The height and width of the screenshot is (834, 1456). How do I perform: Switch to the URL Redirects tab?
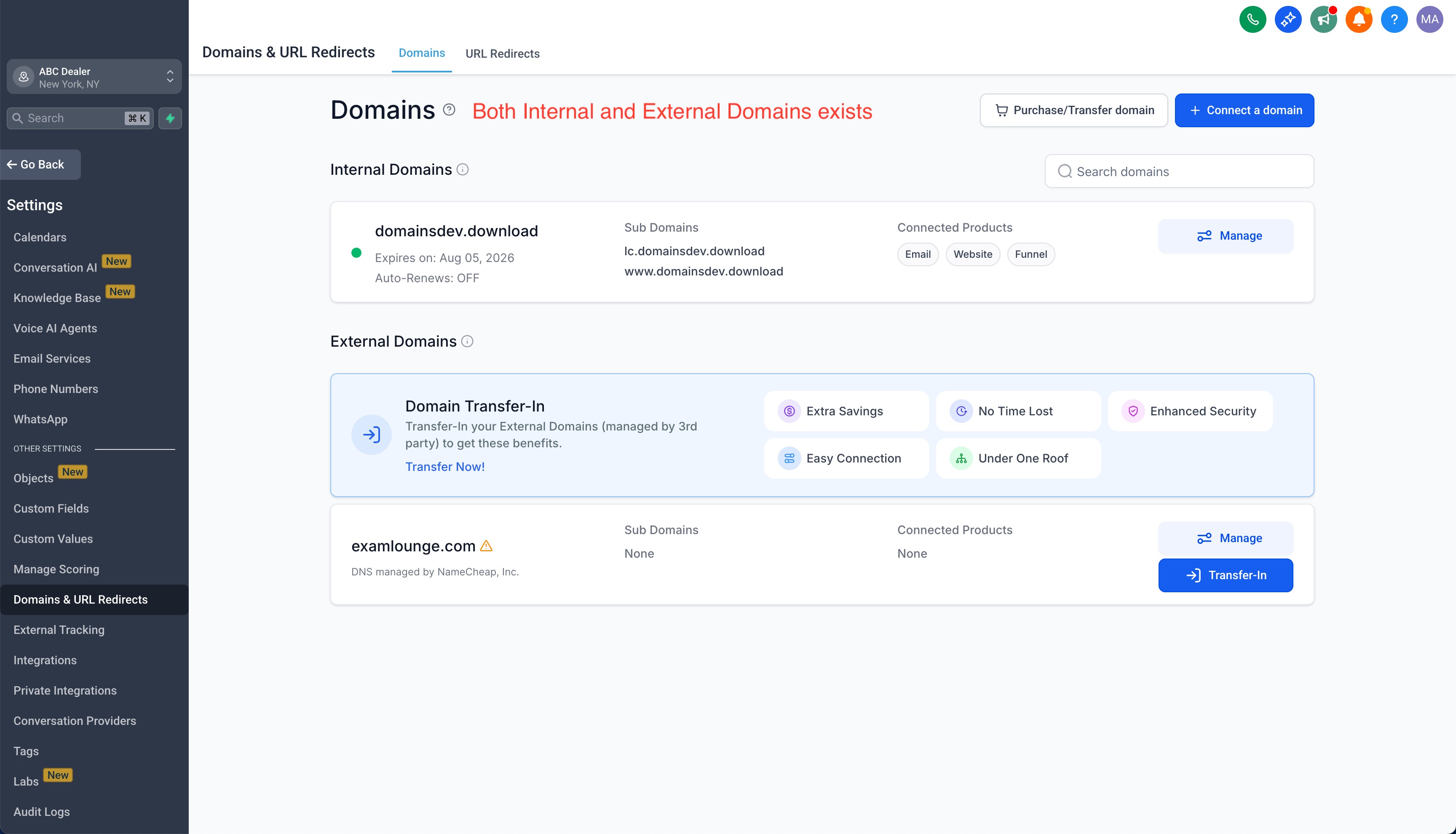pos(502,54)
